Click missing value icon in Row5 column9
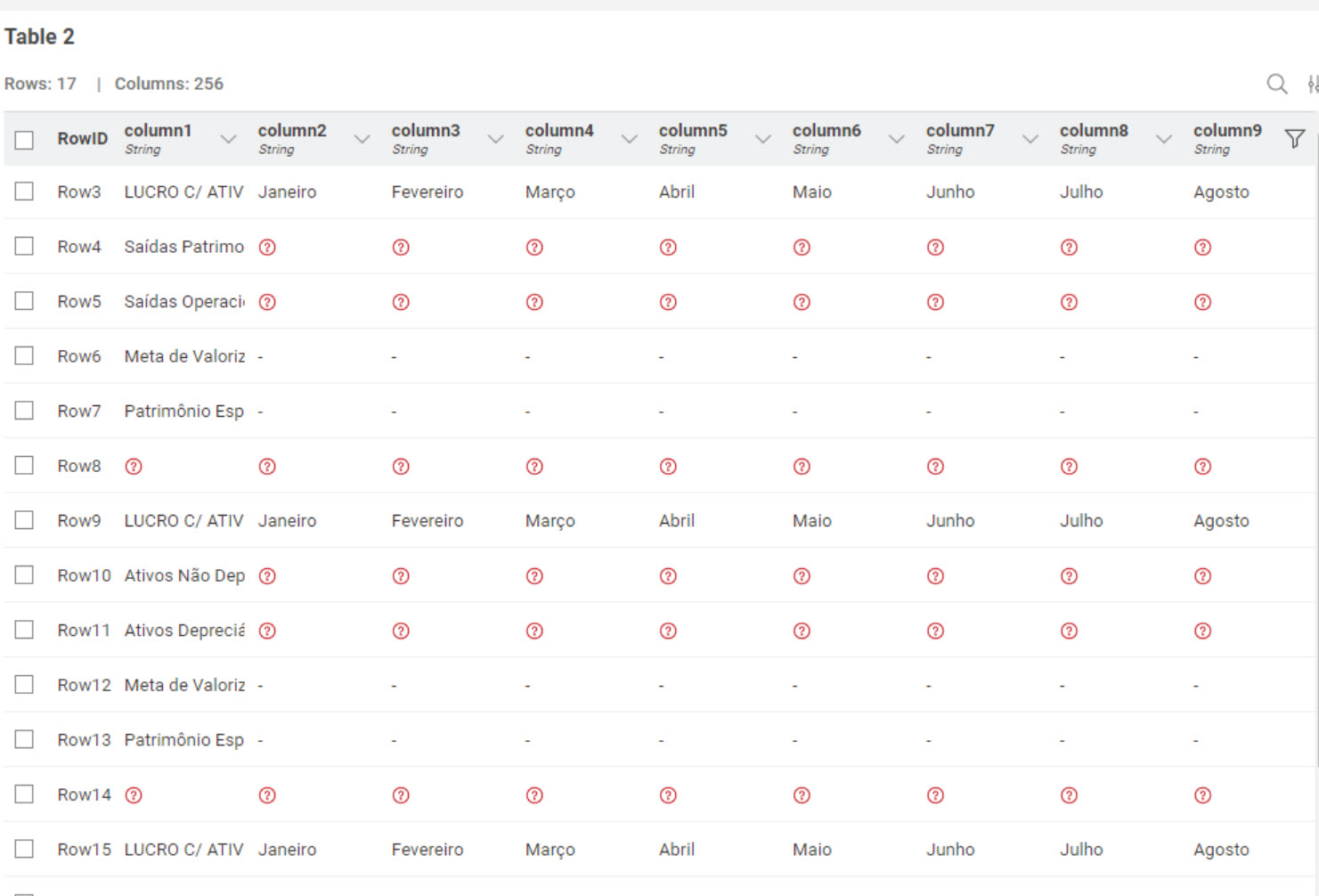1319x896 pixels. coord(1202,302)
